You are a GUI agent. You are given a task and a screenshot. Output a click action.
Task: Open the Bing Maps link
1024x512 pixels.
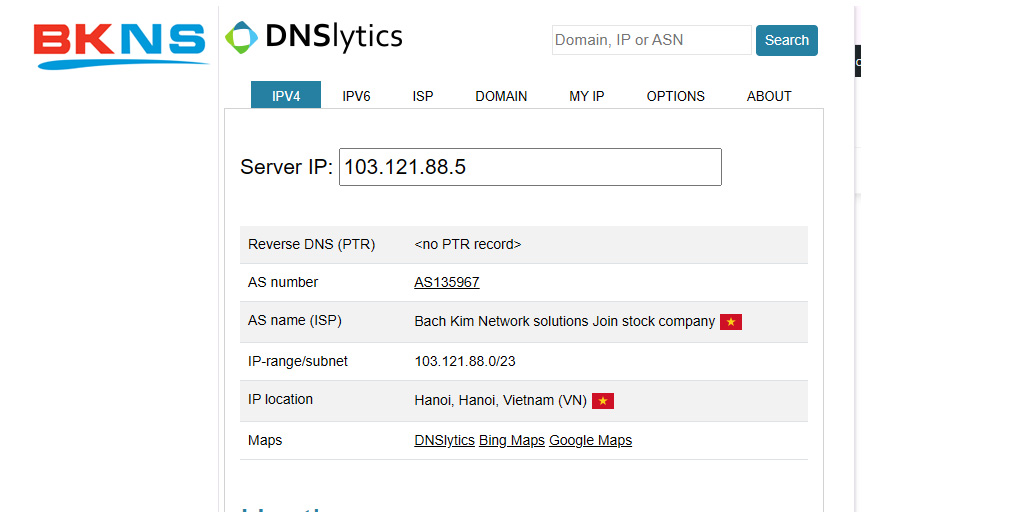(x=512, y=440)
